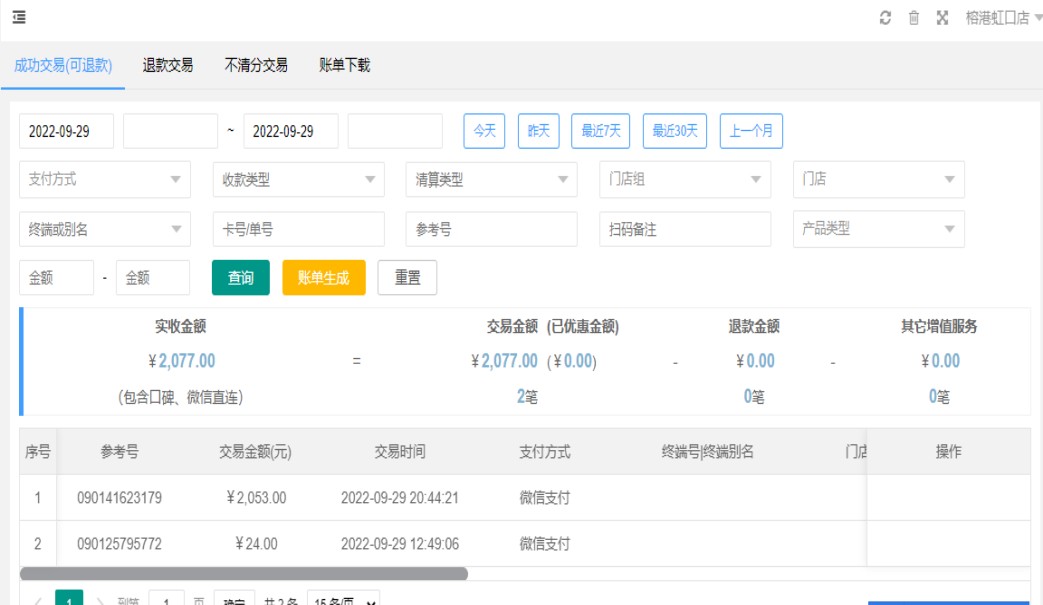
Task: Select the 不清分交易 tab
Action: tap(256, 65)
